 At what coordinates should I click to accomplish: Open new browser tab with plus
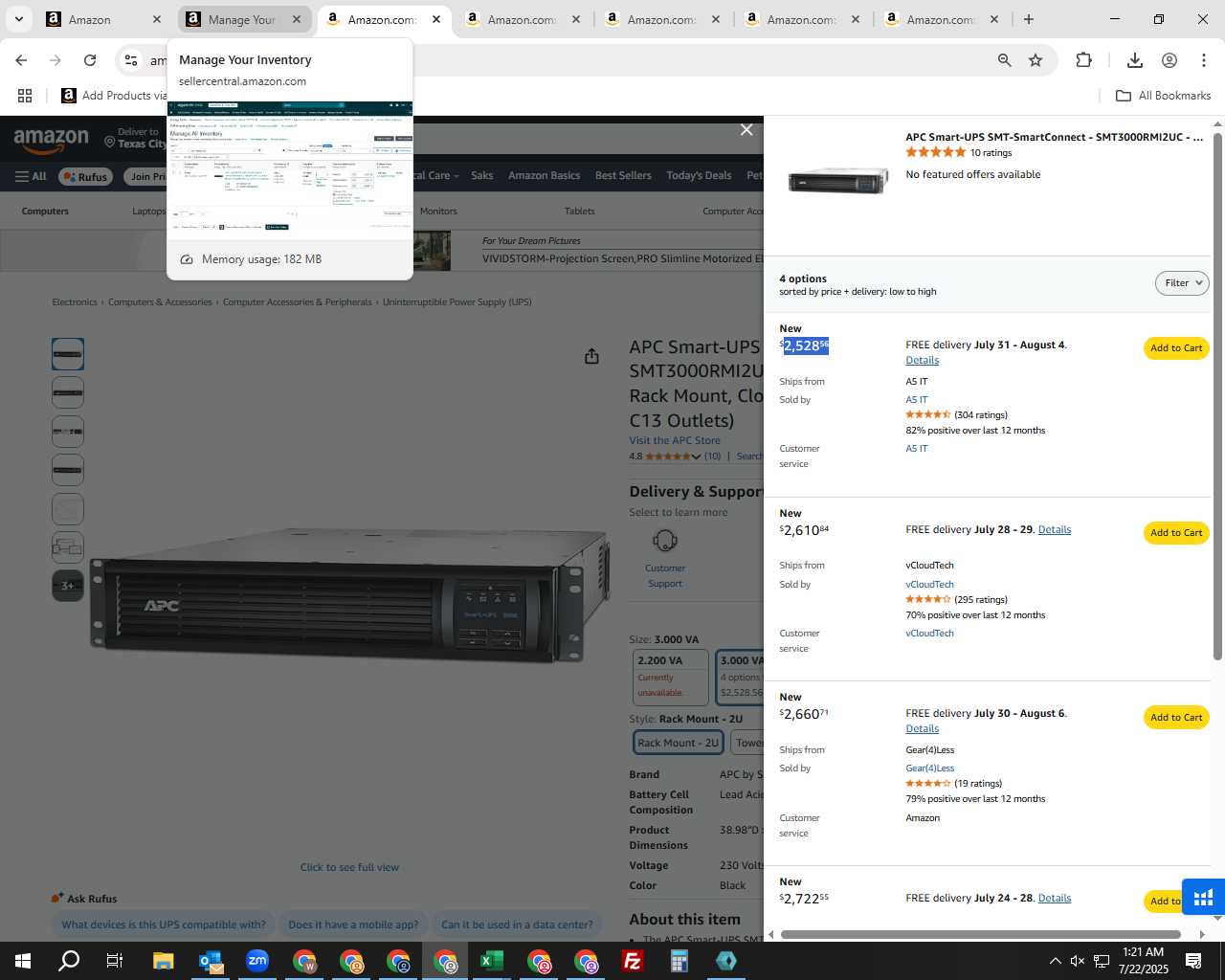pos(1029,19)
